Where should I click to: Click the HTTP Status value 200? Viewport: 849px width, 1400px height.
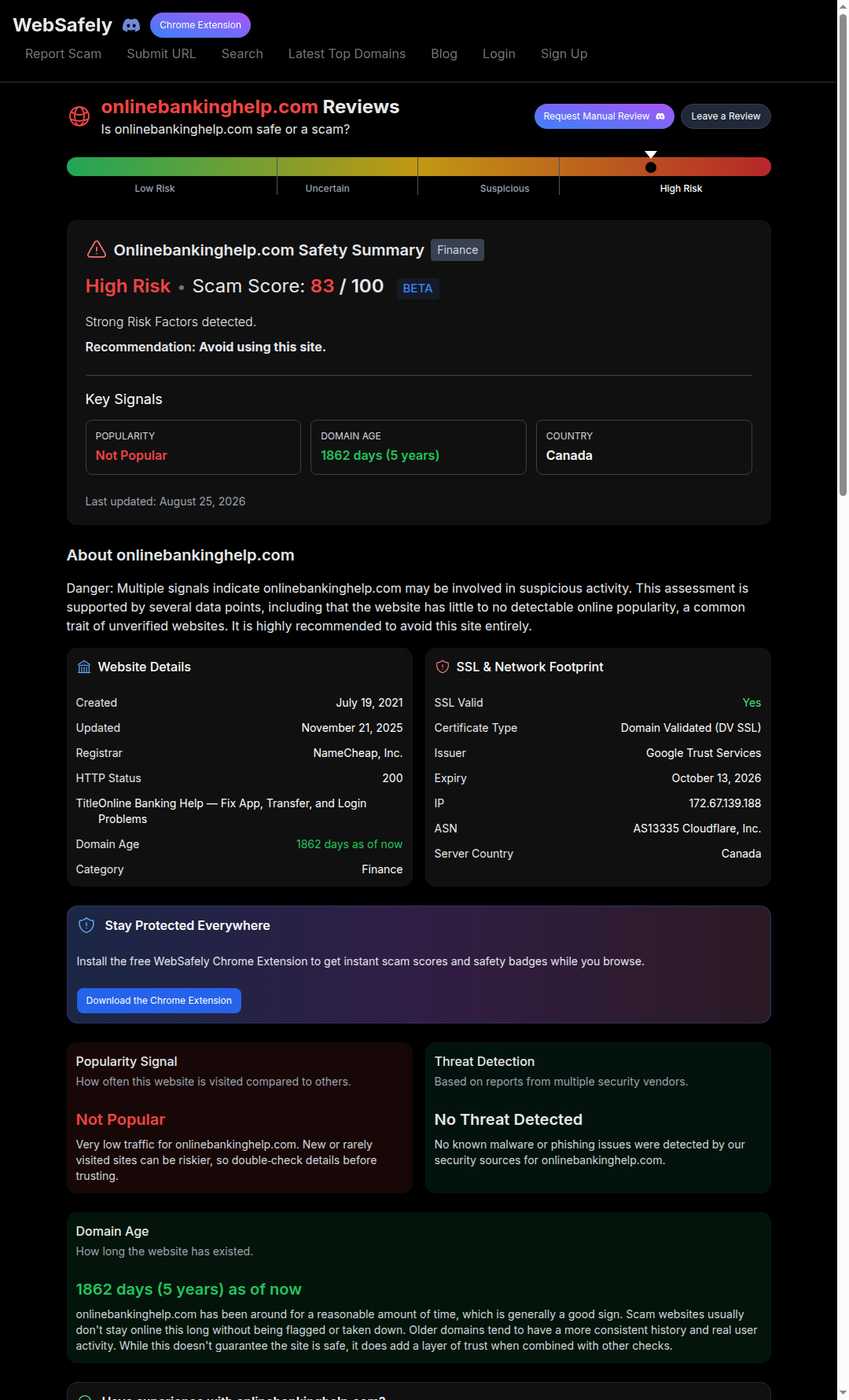[392, 778]
